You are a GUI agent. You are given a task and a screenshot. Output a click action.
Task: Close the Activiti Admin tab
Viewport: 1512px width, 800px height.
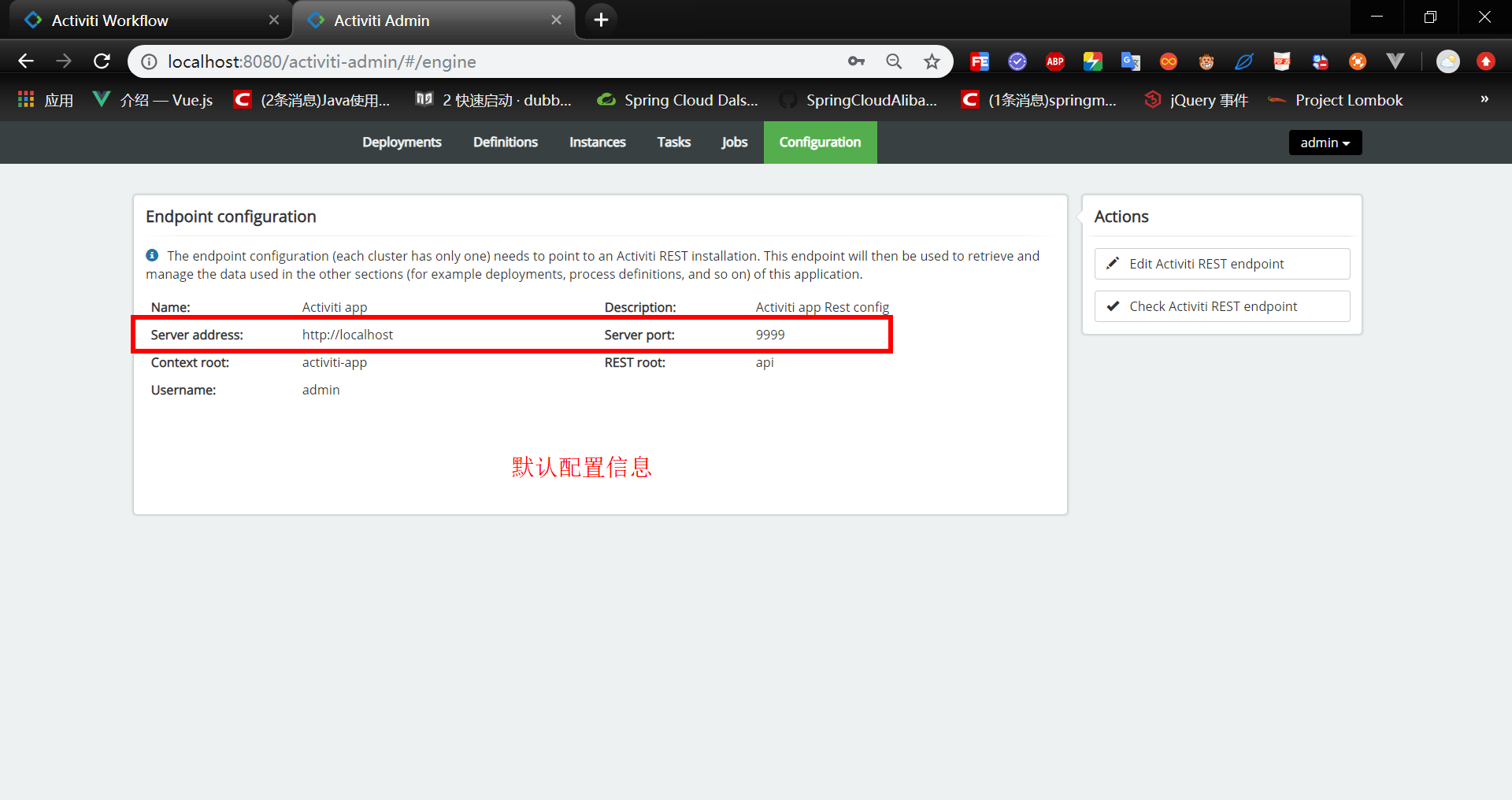pos(556,20)
